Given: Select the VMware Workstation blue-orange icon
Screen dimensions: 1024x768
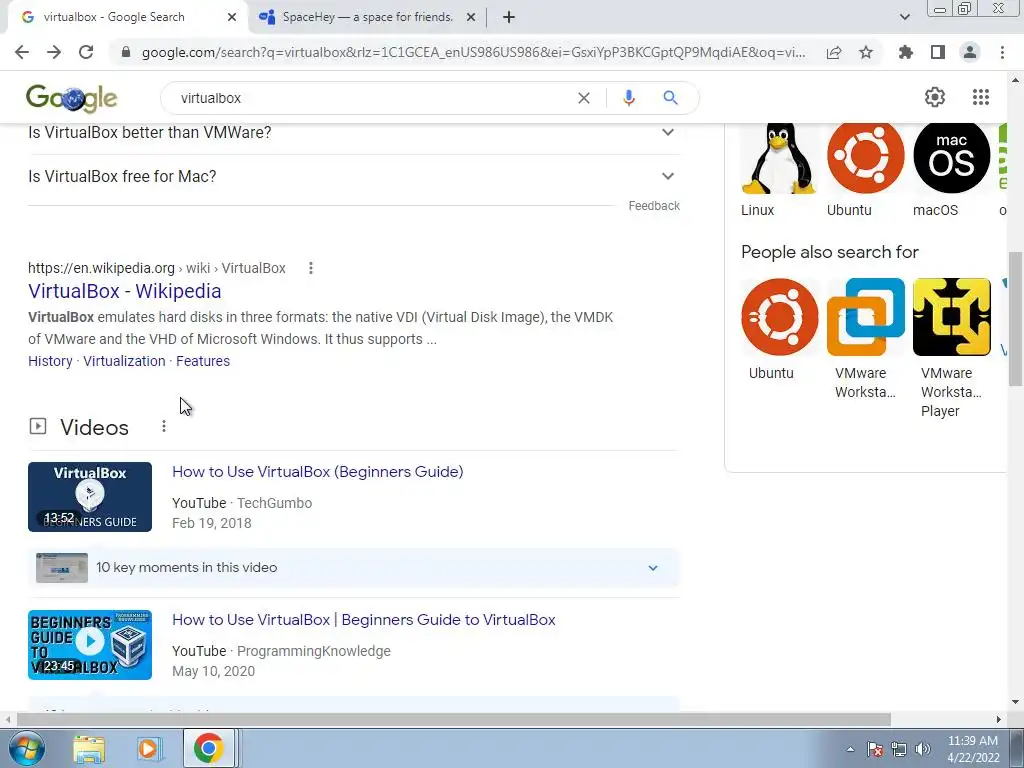Looking at the screenshot, I should click(865, 317).
